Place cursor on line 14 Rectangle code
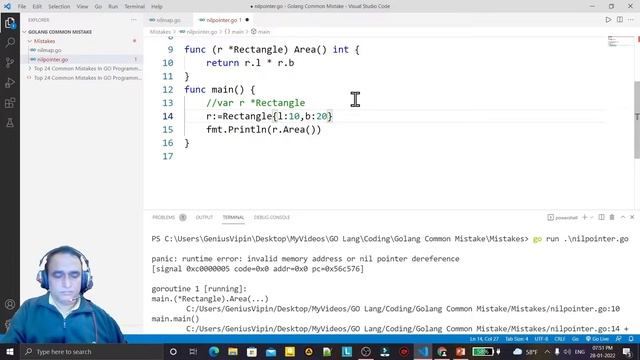This screenshot has width=640, height=360. point(269,116)
